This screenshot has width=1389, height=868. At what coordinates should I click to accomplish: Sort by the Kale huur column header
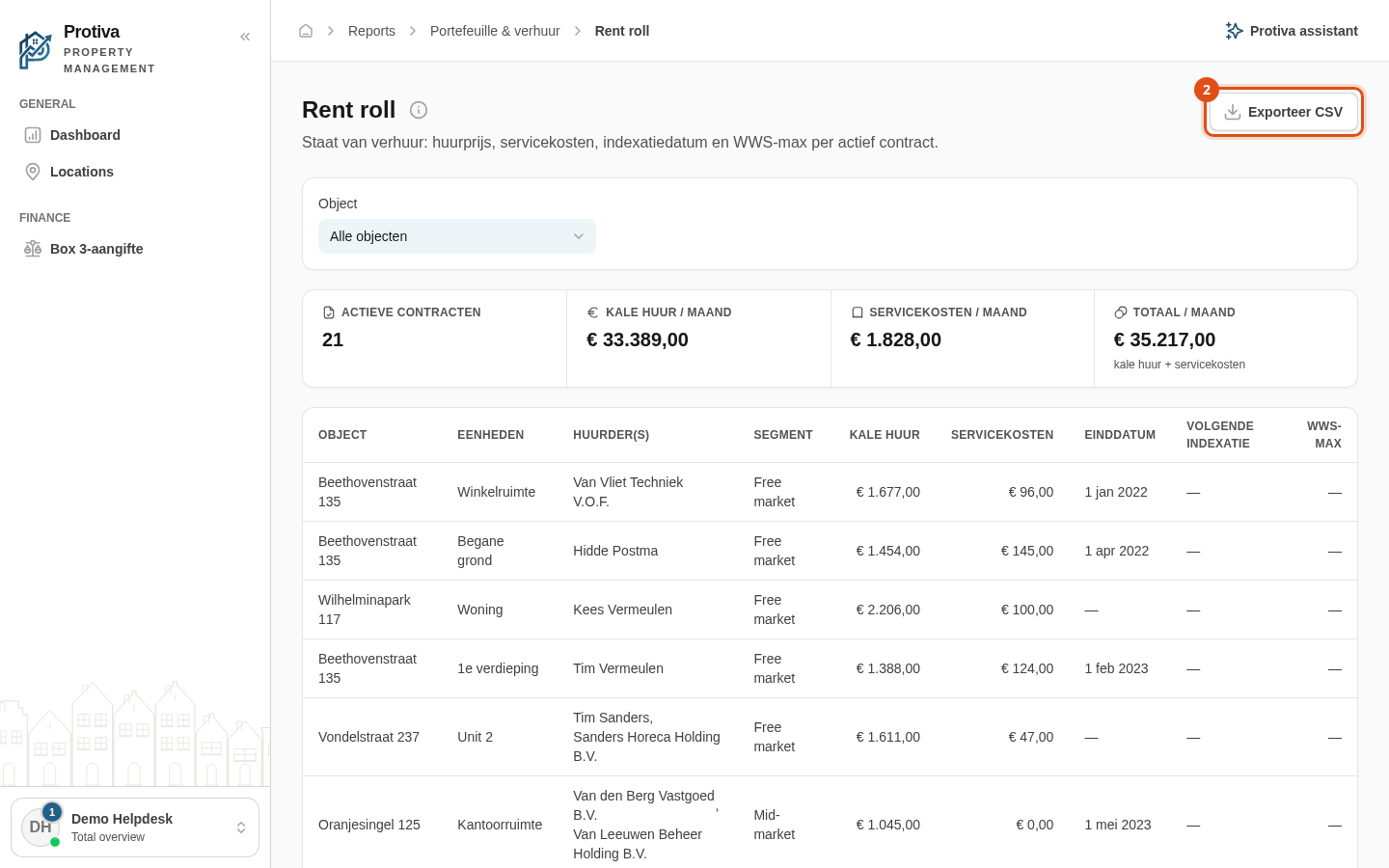(x=885, y=435)
